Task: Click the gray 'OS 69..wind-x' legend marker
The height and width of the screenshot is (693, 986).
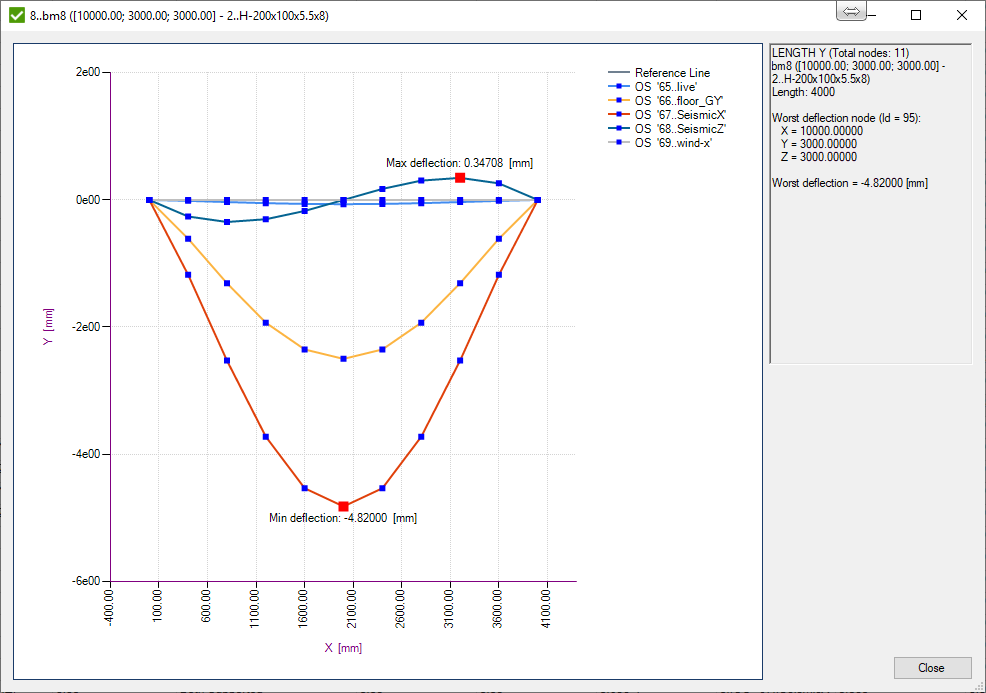Action: point(621,142)
